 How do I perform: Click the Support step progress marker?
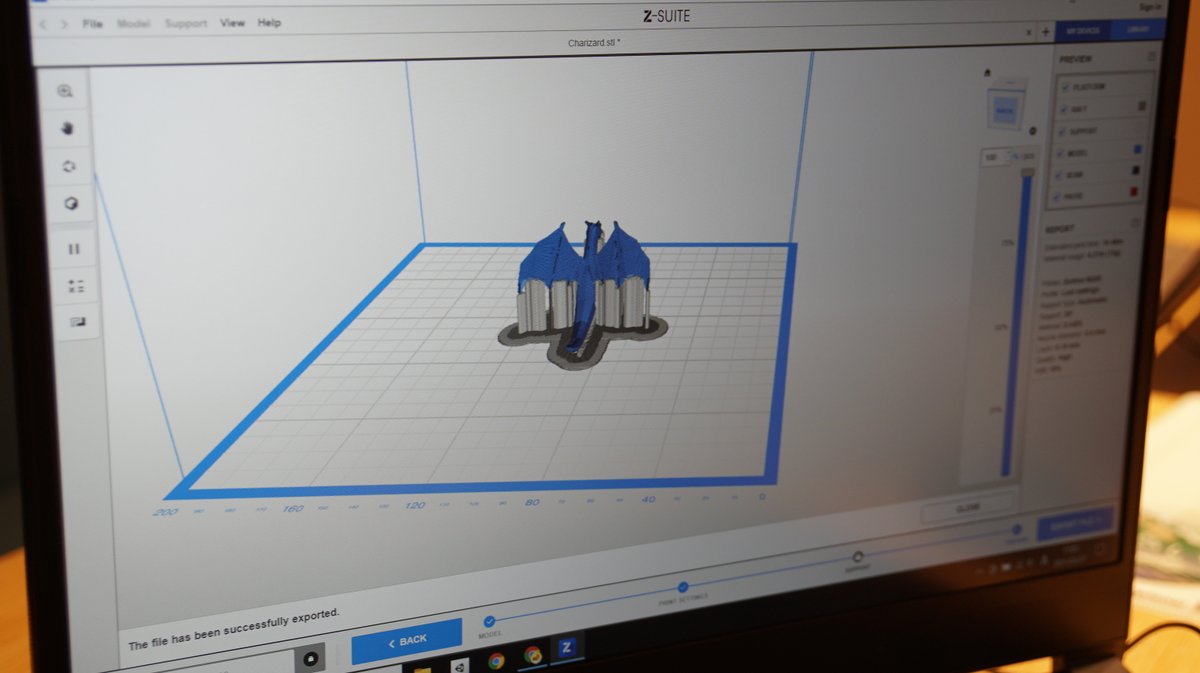(858, 557)
